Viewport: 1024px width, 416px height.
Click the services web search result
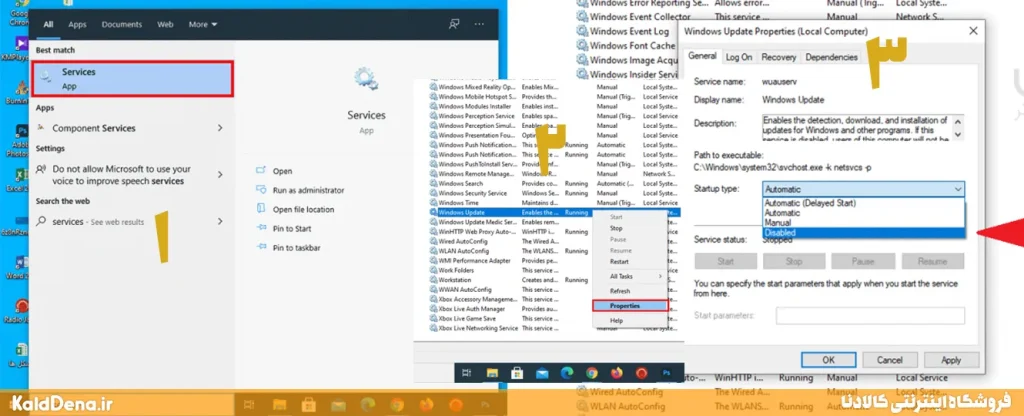(98, 221)
